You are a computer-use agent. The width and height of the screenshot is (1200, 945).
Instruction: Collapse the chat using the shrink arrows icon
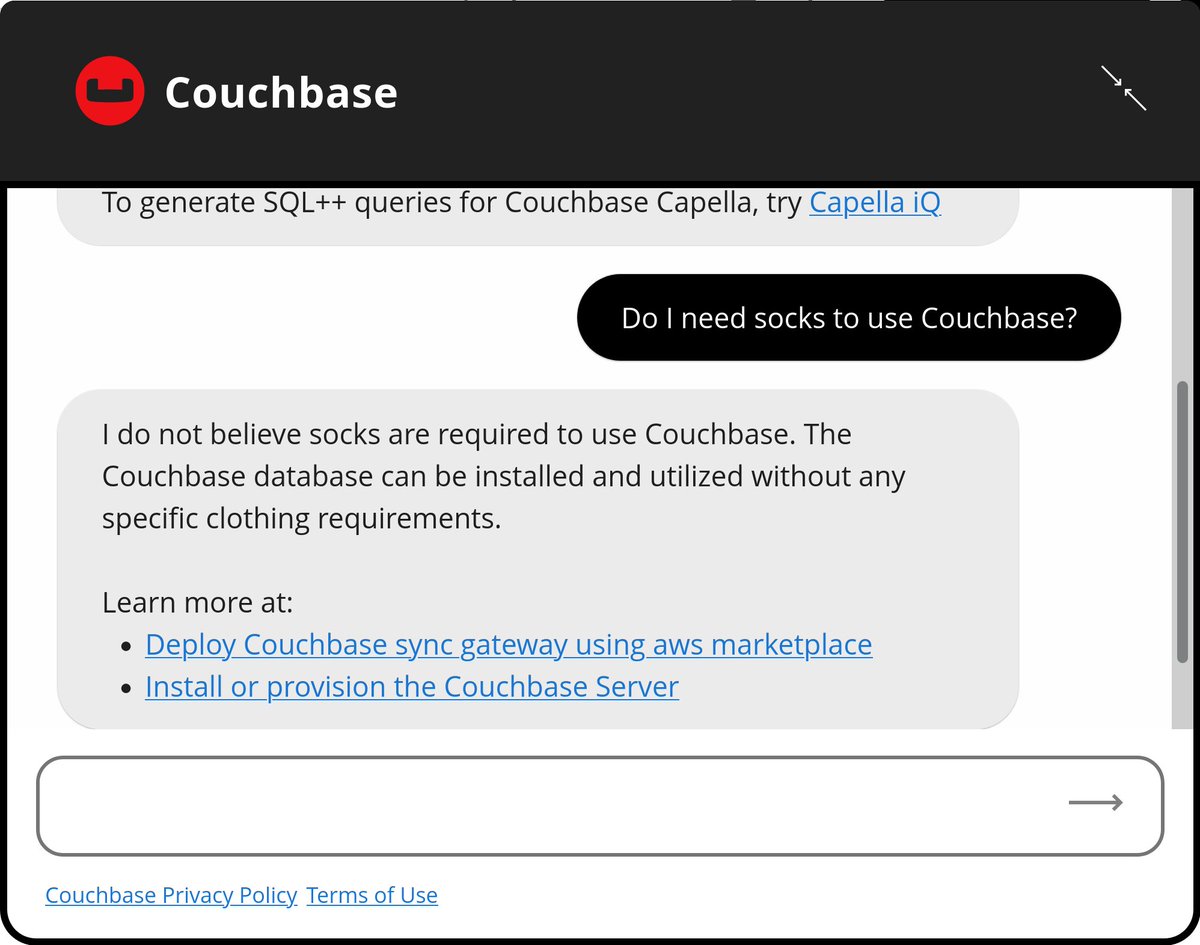pos(1123,88)
